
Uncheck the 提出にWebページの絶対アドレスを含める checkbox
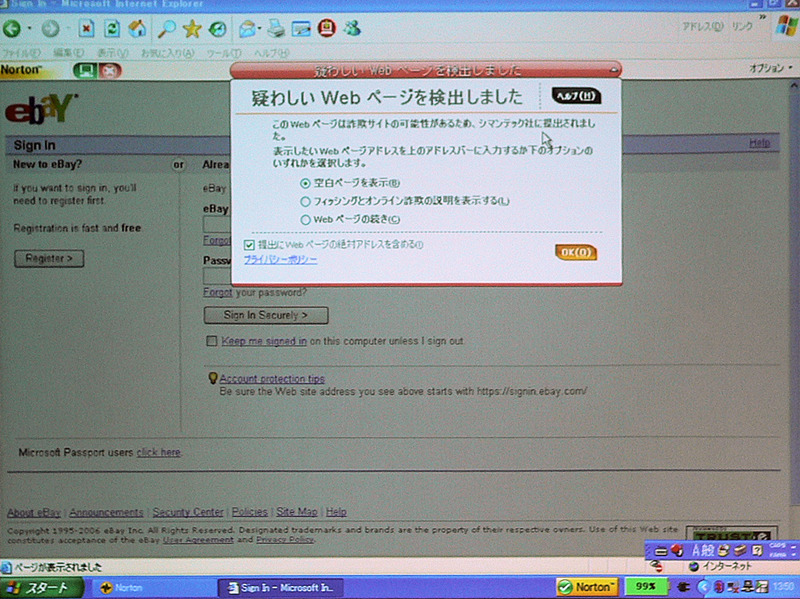click(249, 245)
